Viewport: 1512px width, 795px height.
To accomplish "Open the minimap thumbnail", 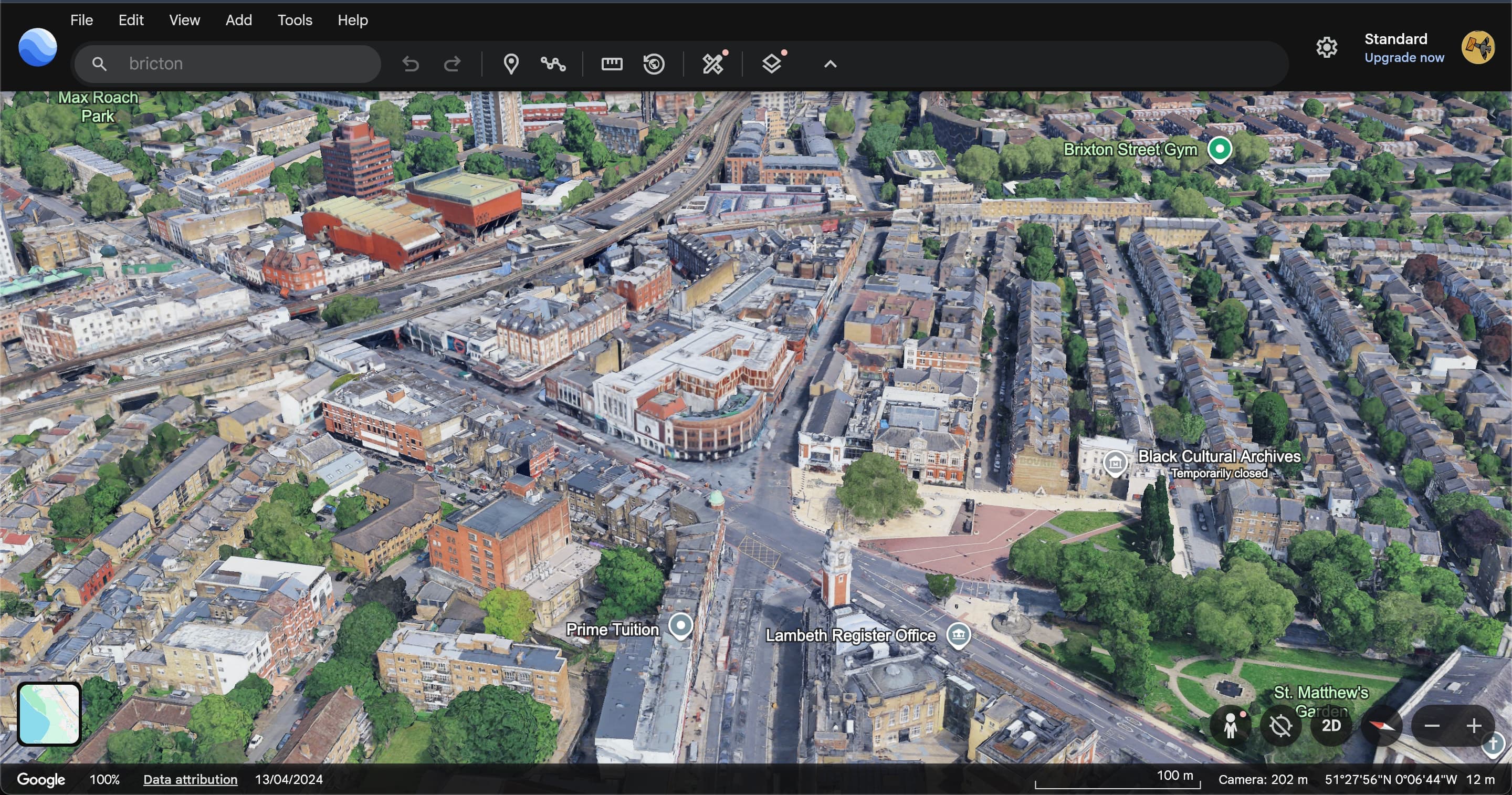I will click(x=49, y=714).
